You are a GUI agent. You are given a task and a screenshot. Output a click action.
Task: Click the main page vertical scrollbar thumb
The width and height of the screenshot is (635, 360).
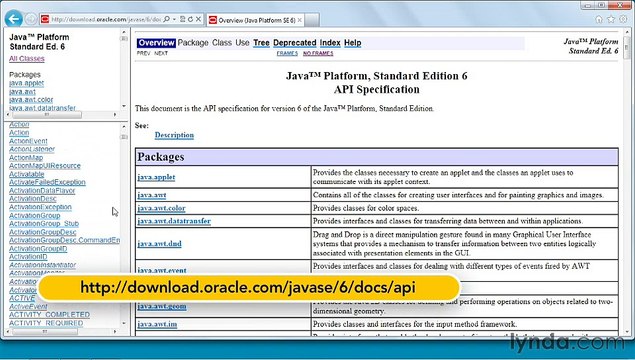[626, 48]
